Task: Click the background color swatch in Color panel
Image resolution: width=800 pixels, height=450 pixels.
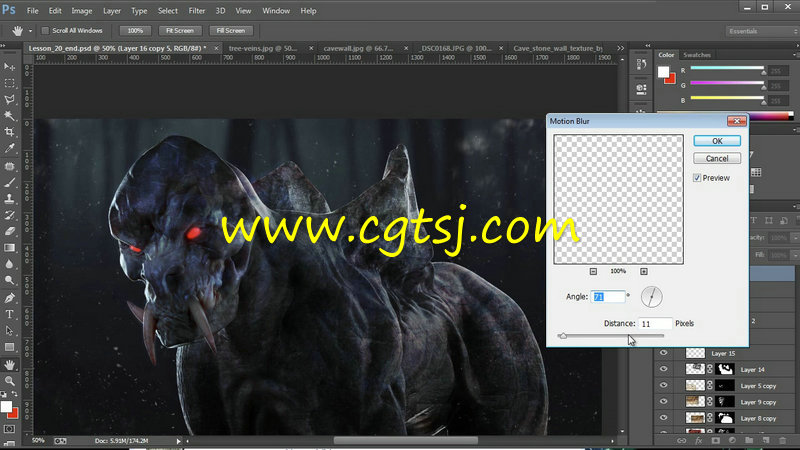Action: 670,79
